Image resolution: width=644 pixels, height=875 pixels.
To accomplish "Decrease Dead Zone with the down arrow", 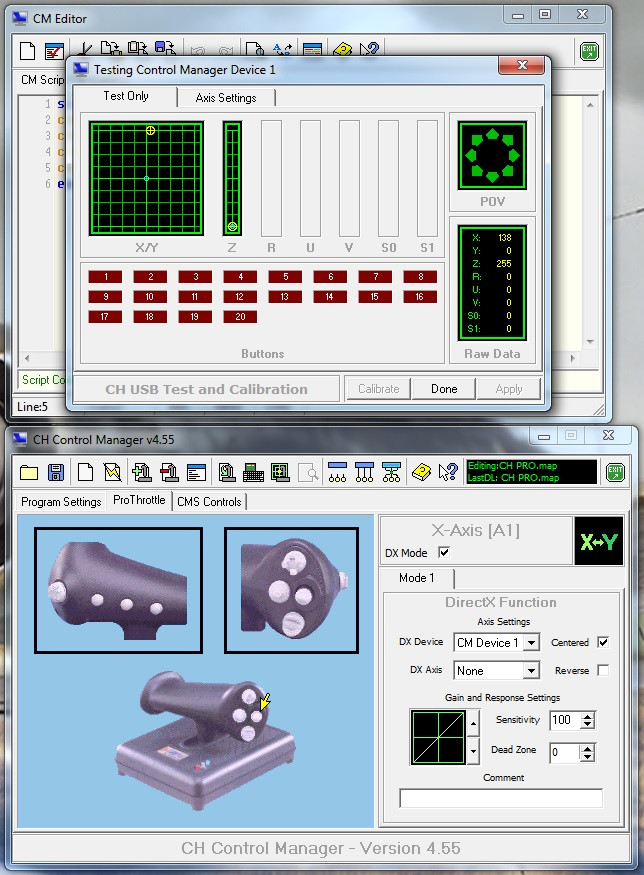I will tap(587, 757).
